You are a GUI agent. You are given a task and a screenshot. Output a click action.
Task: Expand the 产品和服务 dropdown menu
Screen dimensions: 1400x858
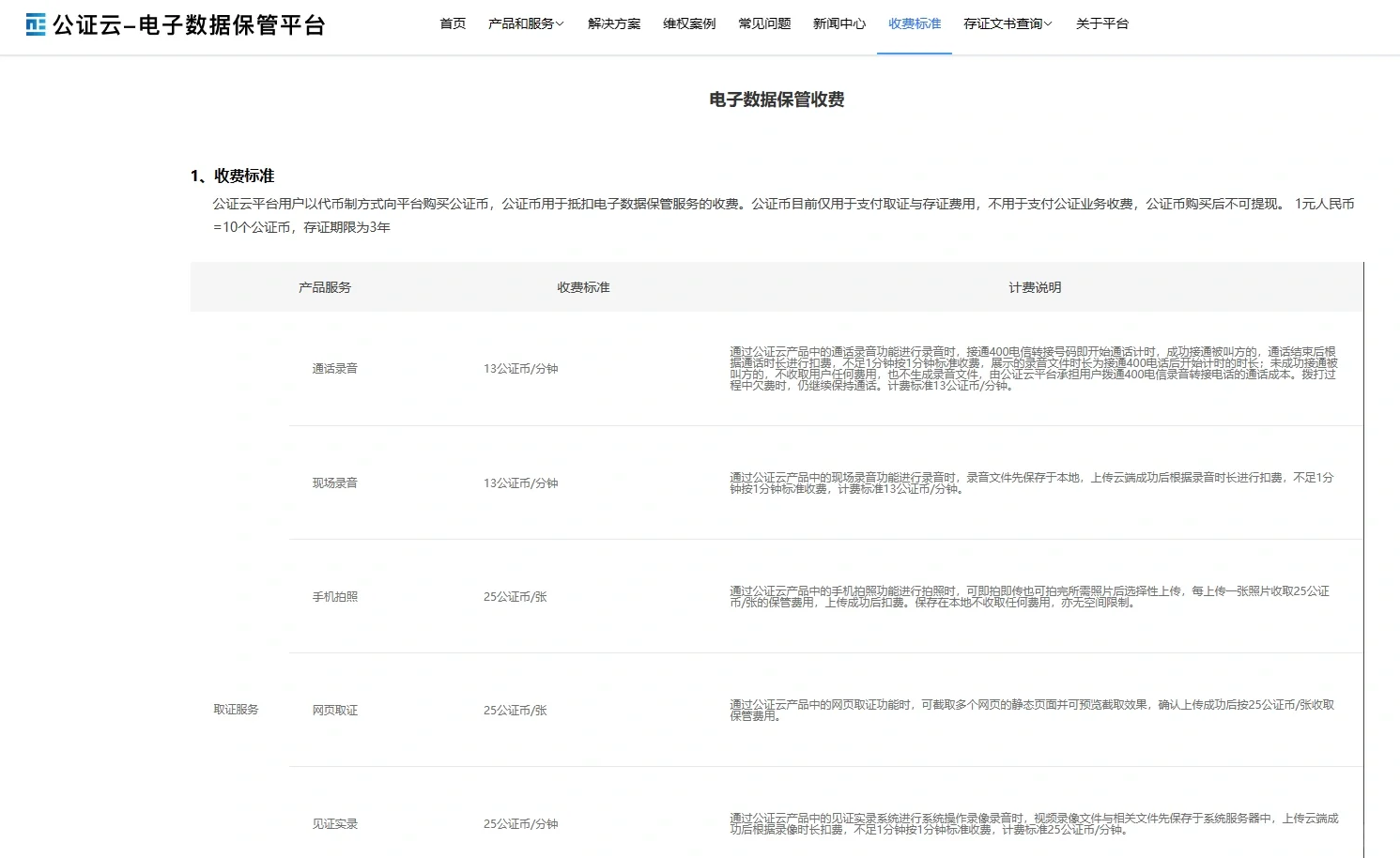coord(520,23)
